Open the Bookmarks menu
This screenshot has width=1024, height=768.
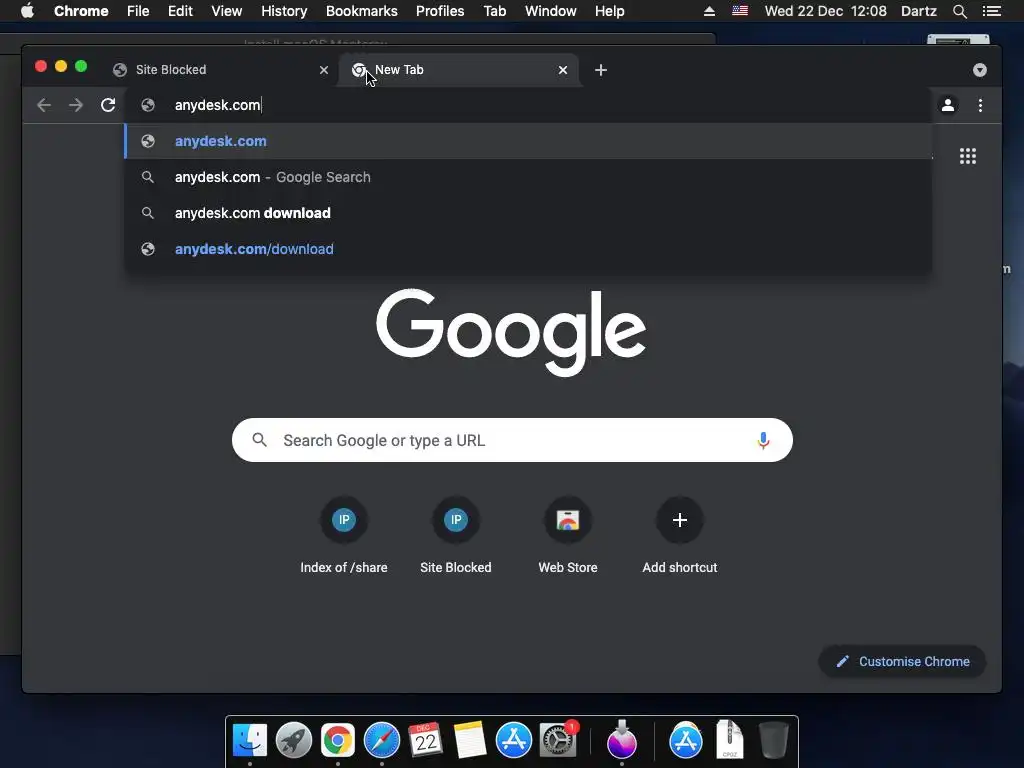point(362,11)
